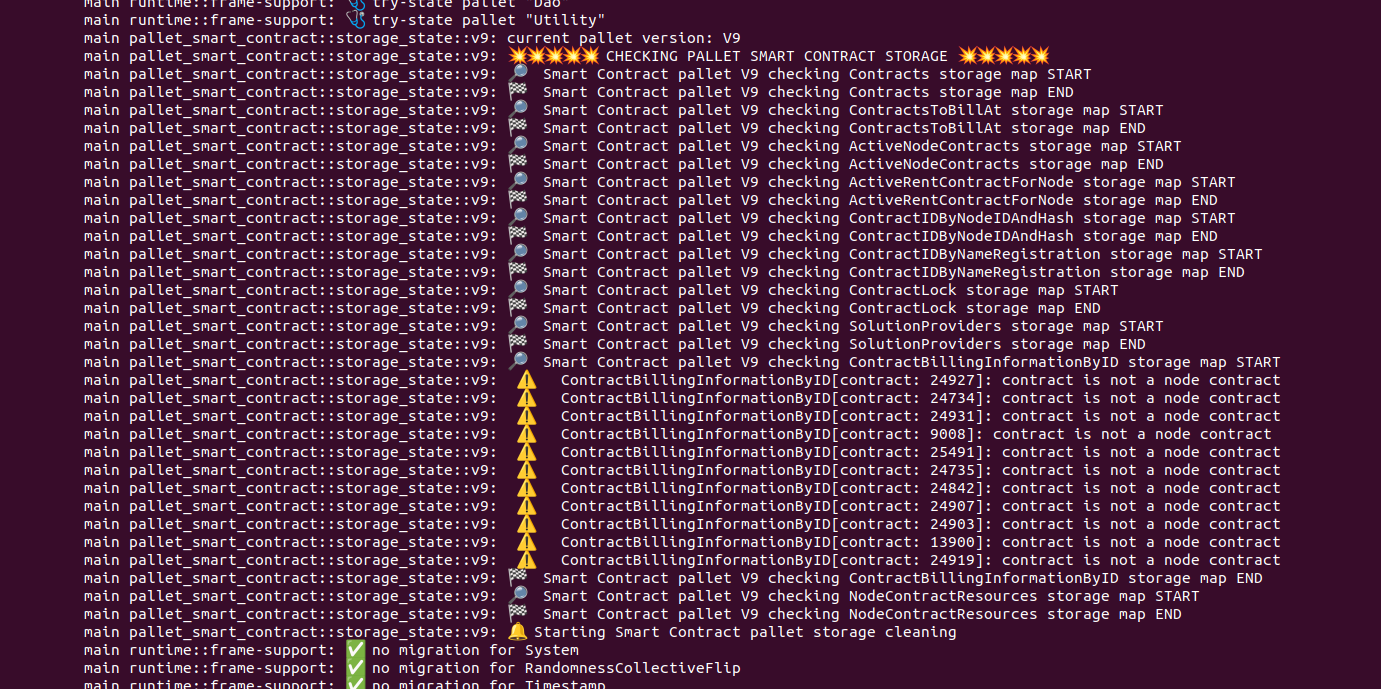
Task: Click the warning triangle for contract 25491
Action: click(x=526, y=452)
